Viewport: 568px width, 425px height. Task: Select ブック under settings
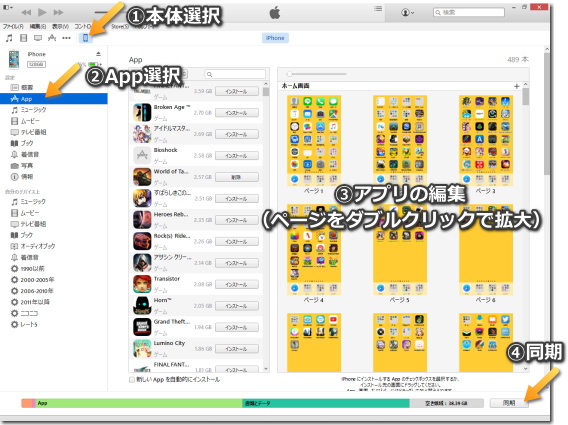(54, 143)
